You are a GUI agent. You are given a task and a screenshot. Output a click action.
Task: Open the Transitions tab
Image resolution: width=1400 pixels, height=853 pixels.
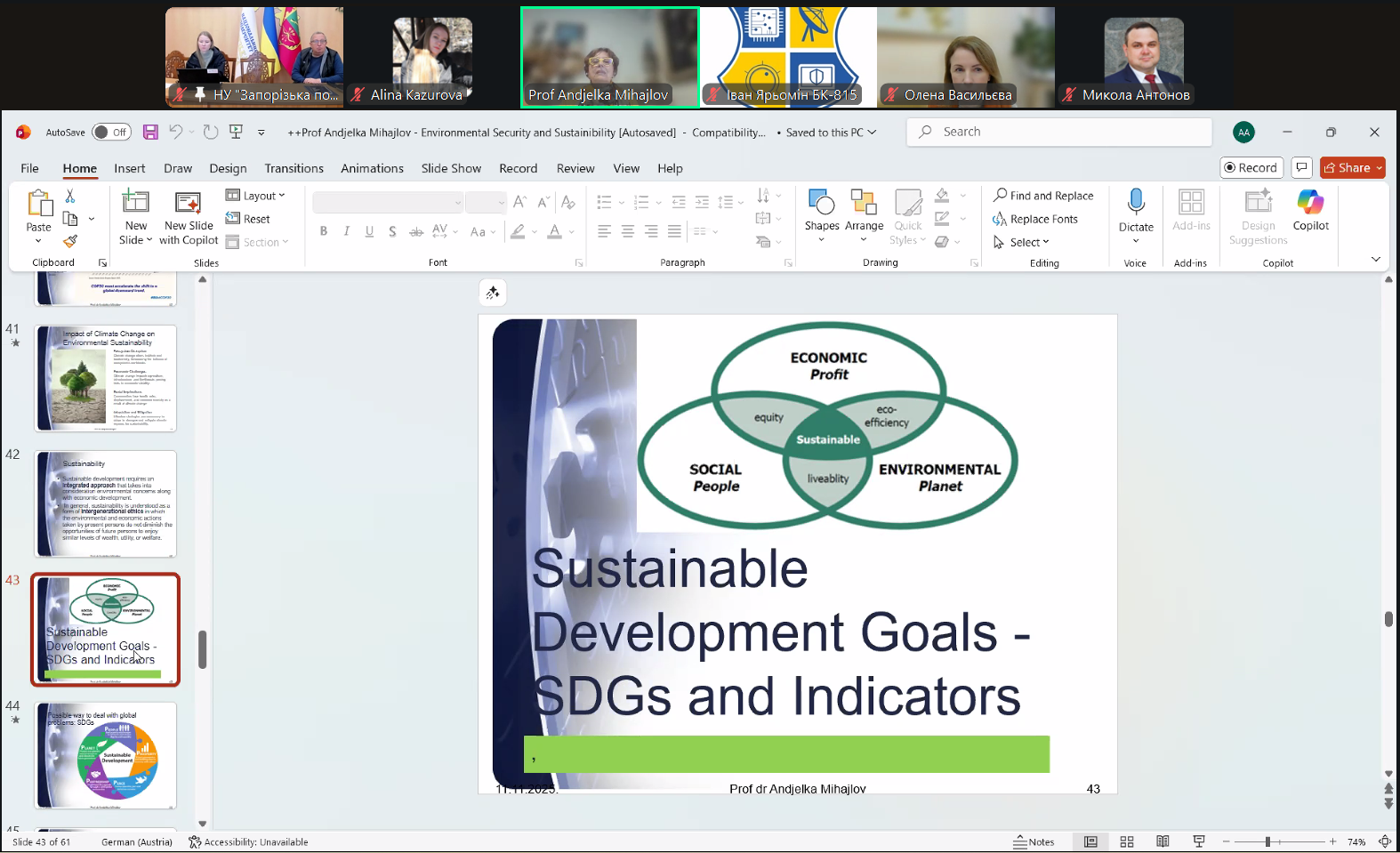(294, 168)
